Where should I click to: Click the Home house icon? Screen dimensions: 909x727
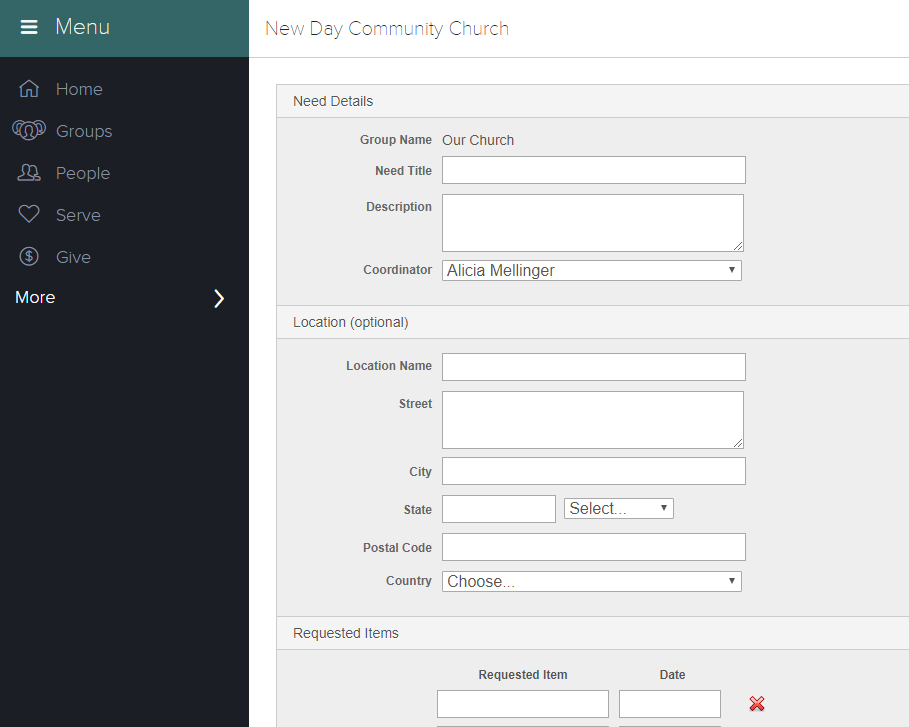pos(29,89)
